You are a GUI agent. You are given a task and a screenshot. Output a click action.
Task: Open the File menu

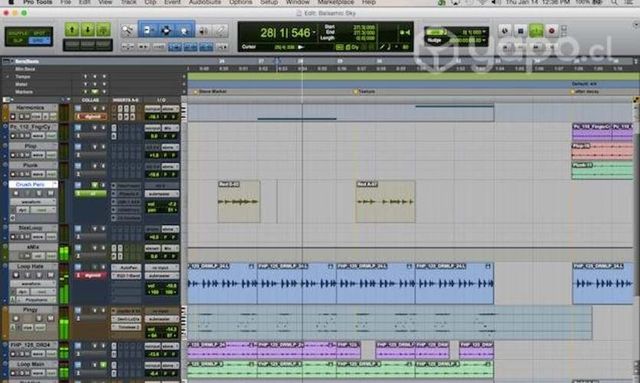coord(66,2)
